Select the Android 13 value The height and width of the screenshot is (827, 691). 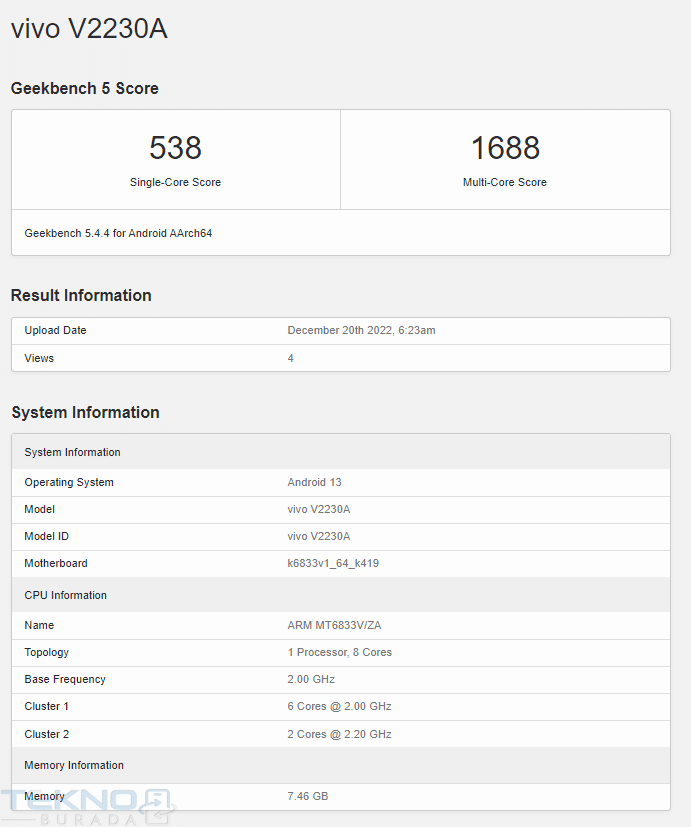(314, 482)
